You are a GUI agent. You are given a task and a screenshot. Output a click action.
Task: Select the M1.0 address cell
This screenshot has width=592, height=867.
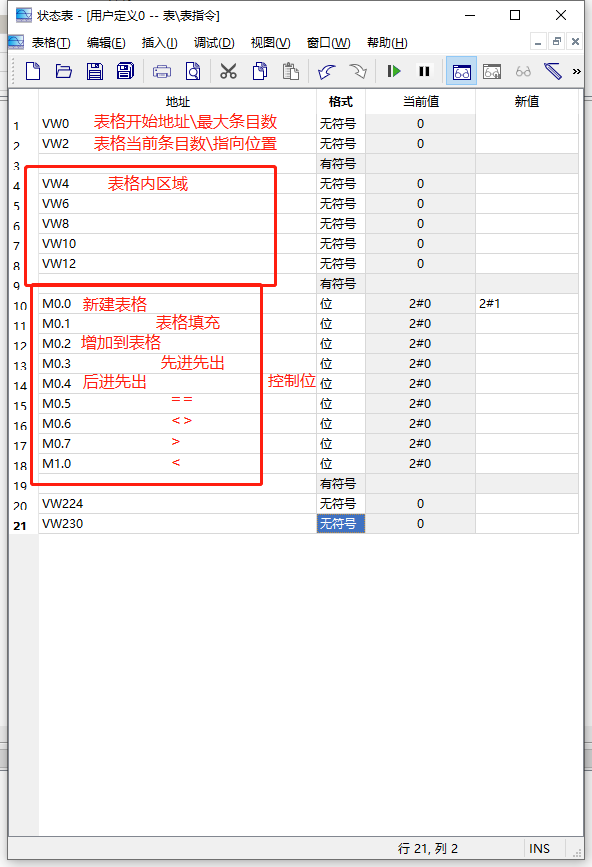[177, 464]
